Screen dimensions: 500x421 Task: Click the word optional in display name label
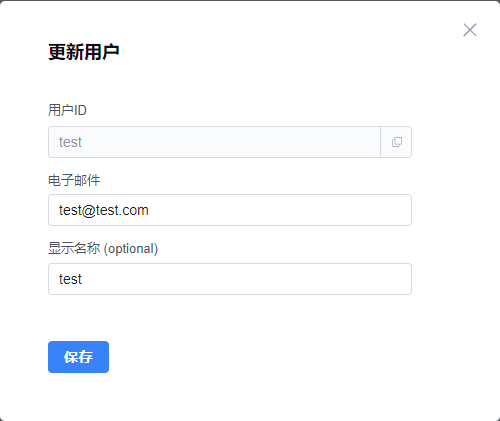tap(131, 249)
